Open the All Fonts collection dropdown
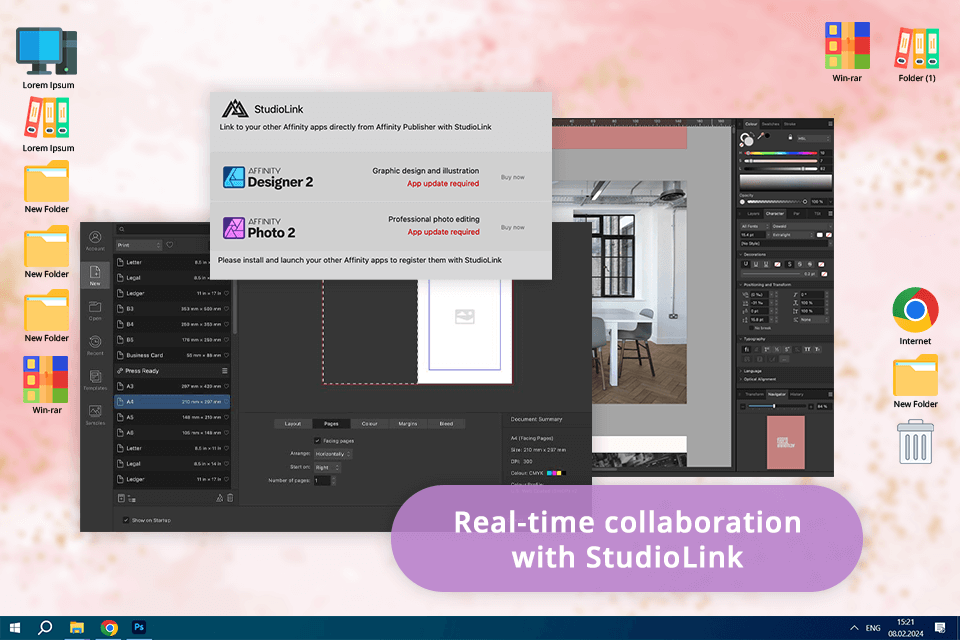Viewport: 960px width, 640px height. [x=754, y=226]
